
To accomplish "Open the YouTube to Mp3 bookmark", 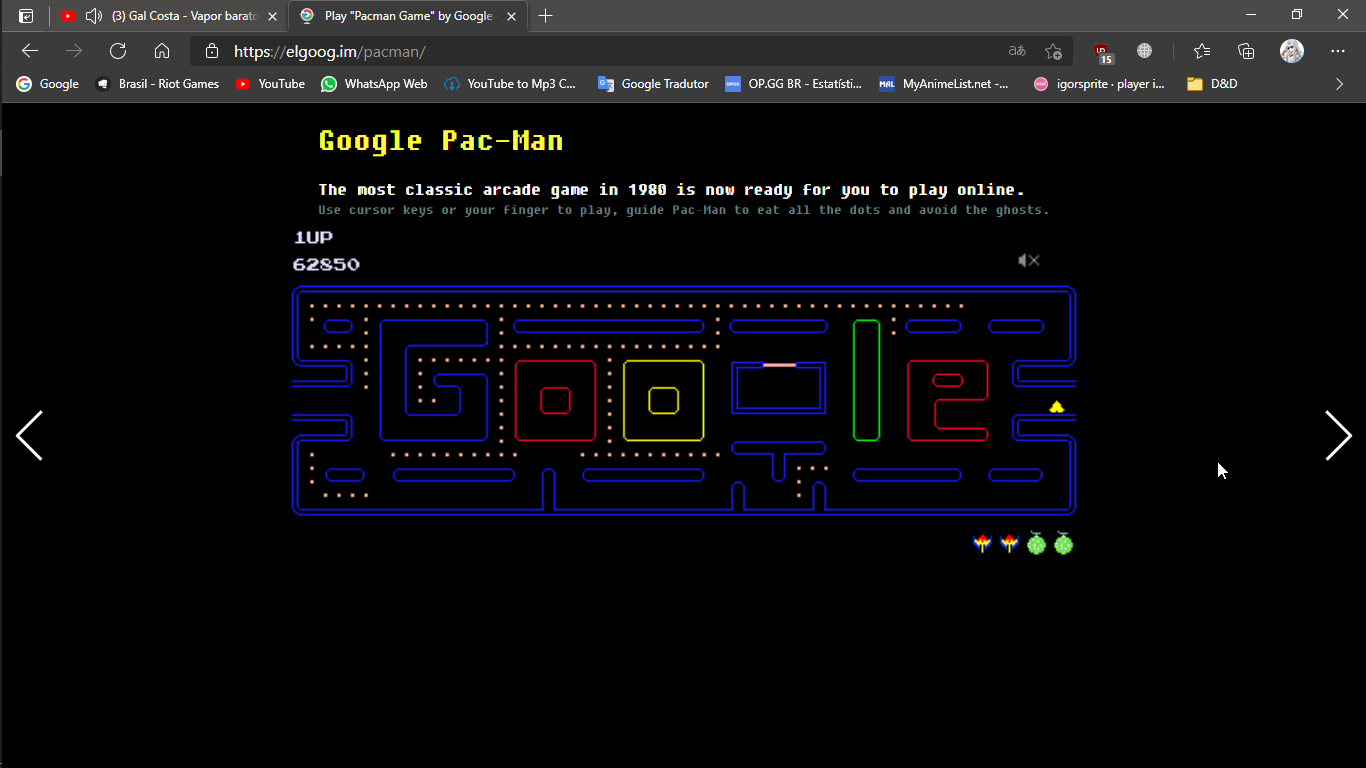I will [x=510, y=84].
